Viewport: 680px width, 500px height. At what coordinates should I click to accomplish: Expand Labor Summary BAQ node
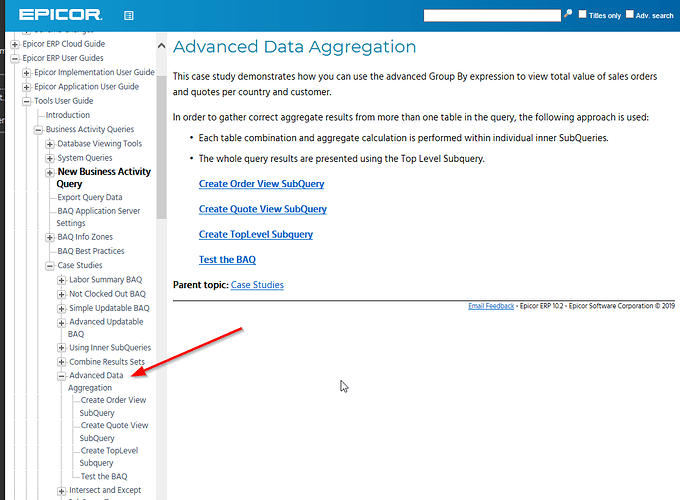(x=62, y=280)
